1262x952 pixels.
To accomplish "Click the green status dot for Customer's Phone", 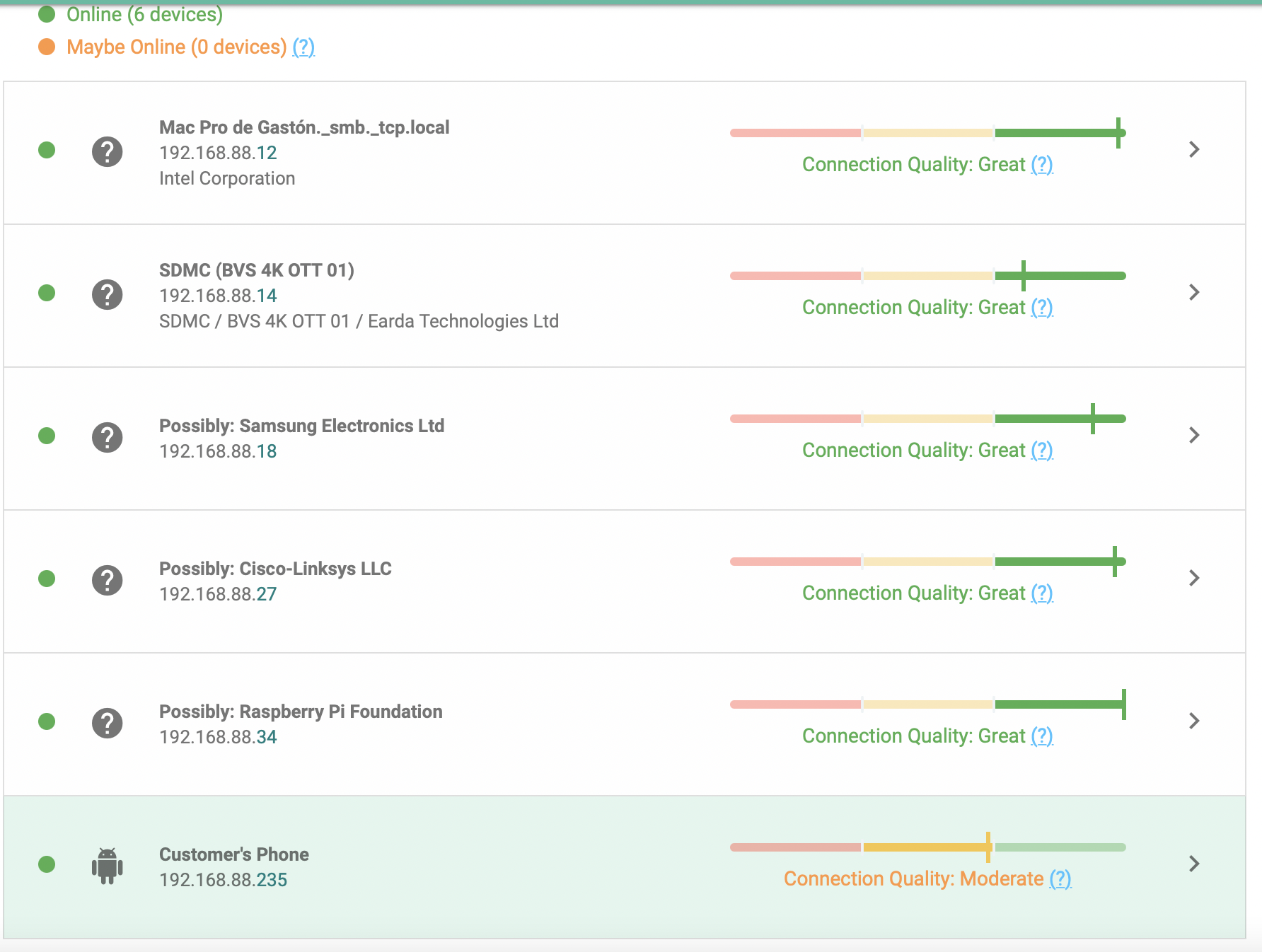I will 47,864.
